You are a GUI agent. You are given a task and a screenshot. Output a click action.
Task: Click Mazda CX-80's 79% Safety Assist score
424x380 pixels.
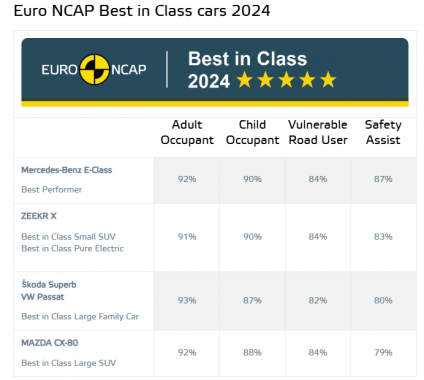point(383,352)
